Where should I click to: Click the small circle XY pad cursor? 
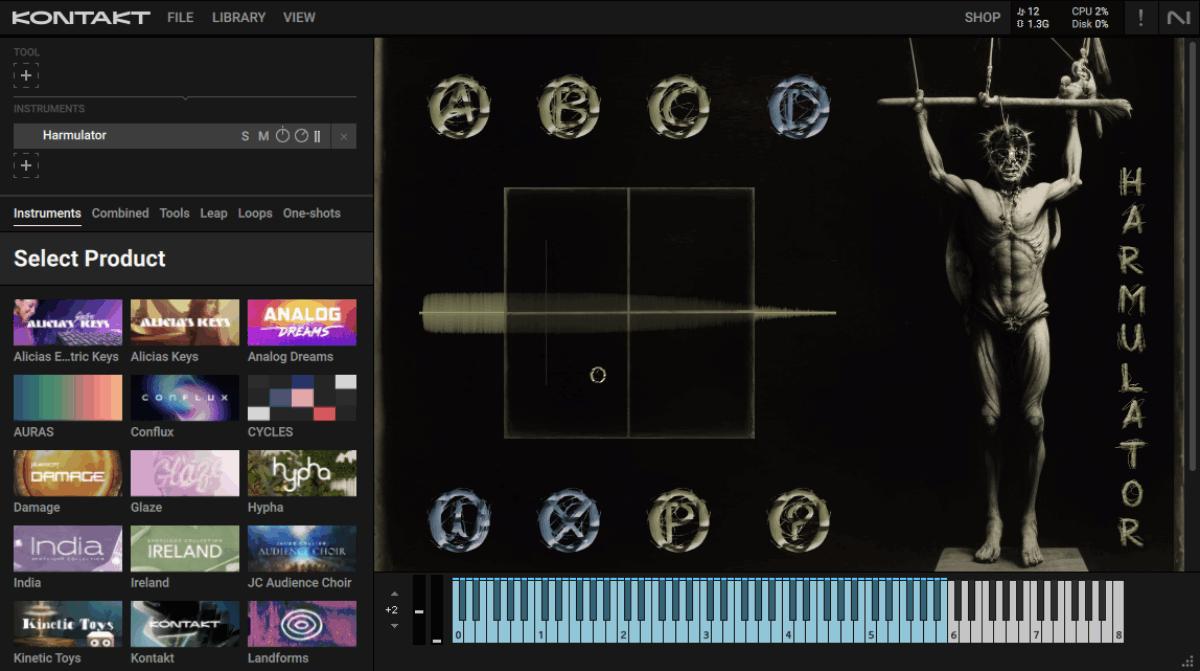pyautogui.click(x=598, y=375)
